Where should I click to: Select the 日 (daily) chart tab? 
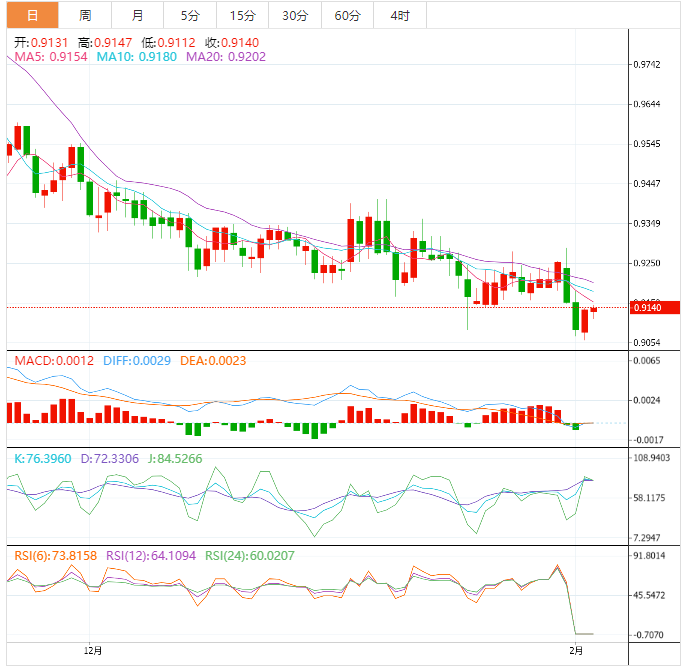[x=33, y=15]
